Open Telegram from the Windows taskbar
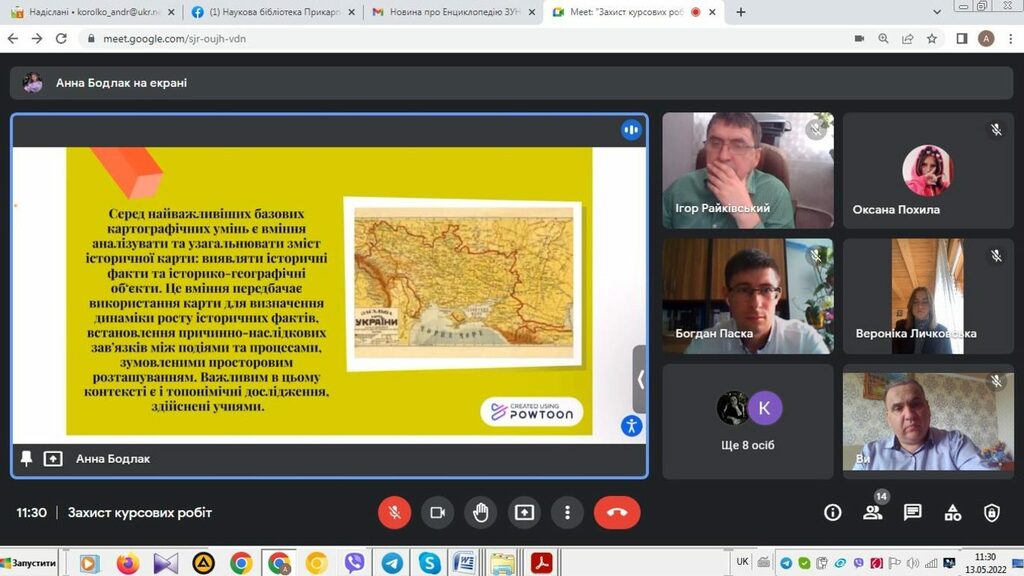 point(392,563)
